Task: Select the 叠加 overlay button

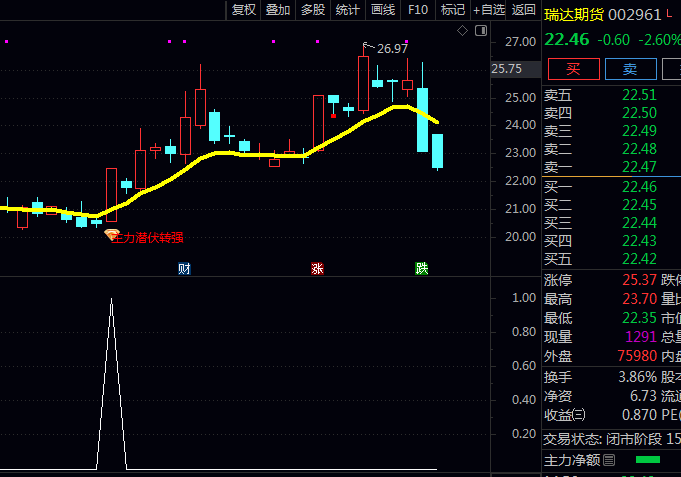Action: pos(278,10)
